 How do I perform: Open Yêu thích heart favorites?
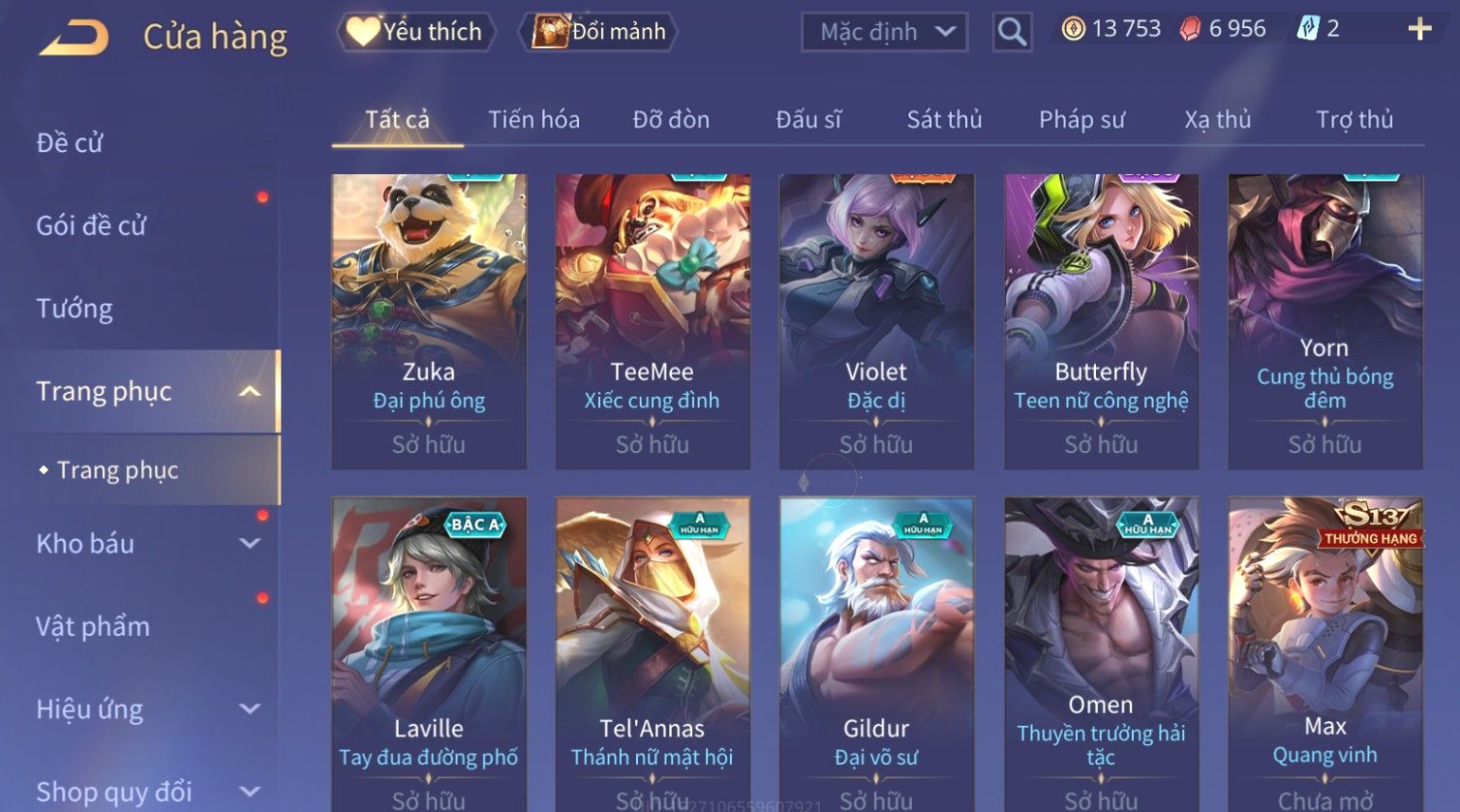click(415, 31)
